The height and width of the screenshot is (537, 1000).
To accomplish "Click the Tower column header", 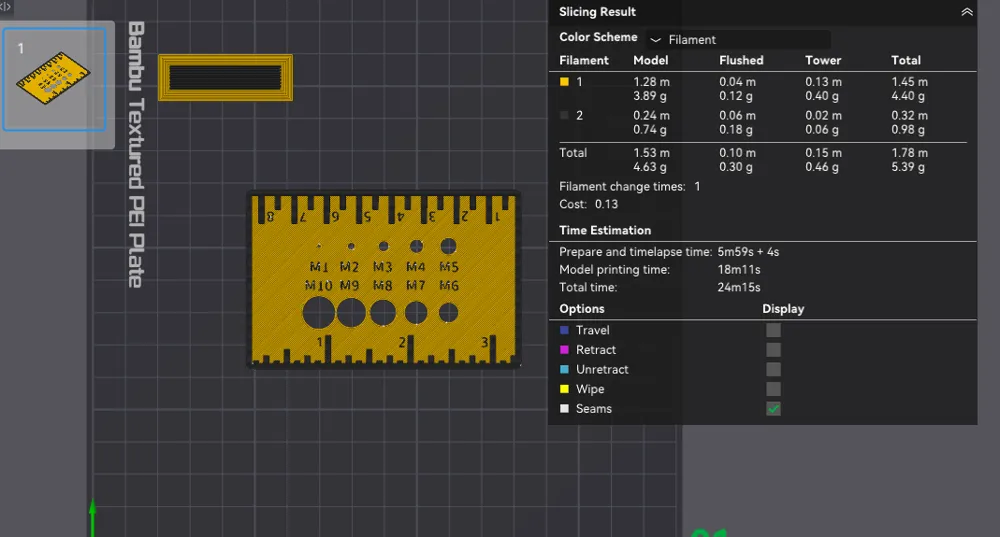I will coord(823,60).
